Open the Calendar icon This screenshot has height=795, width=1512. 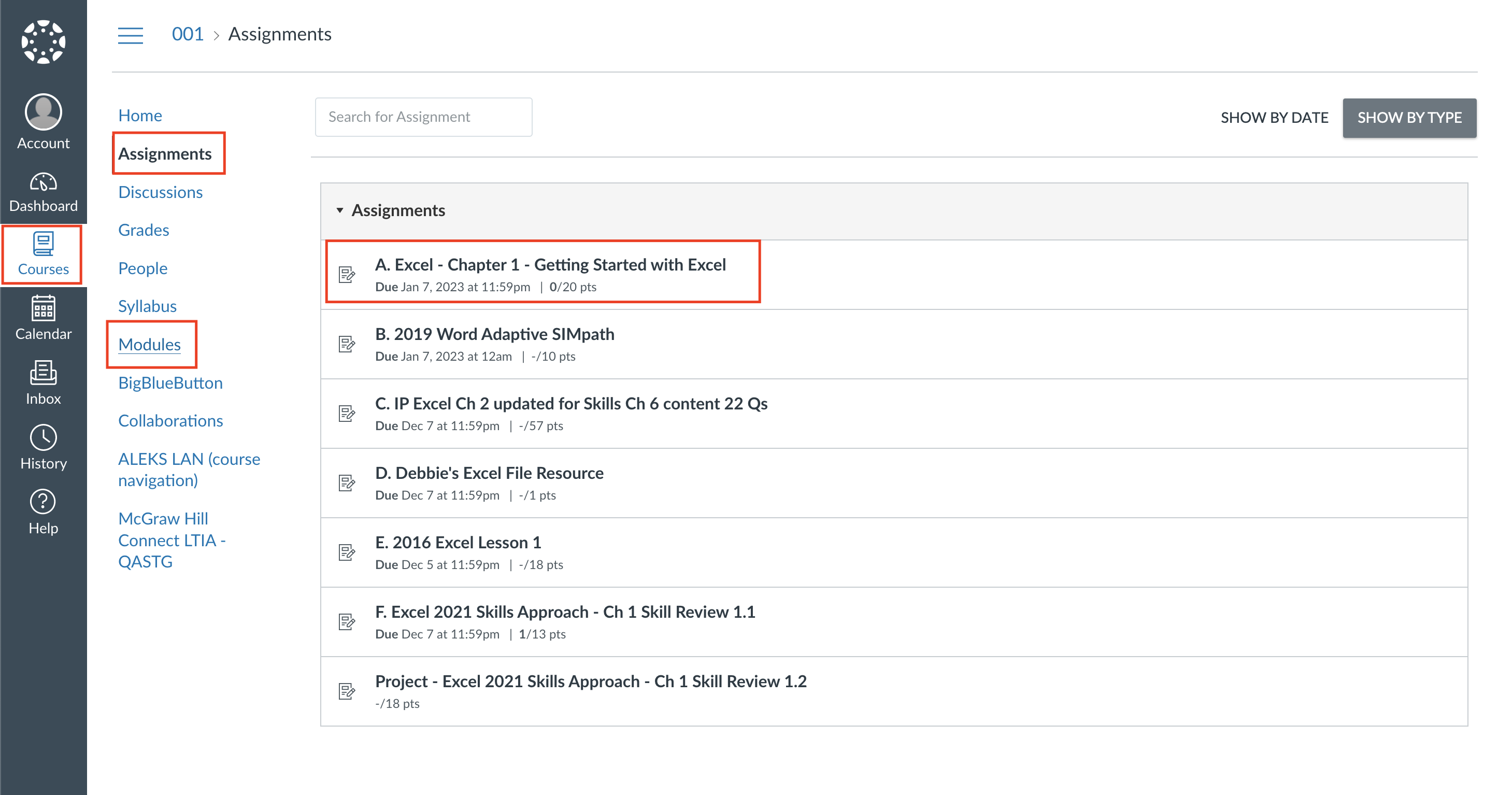click(43, 309)
